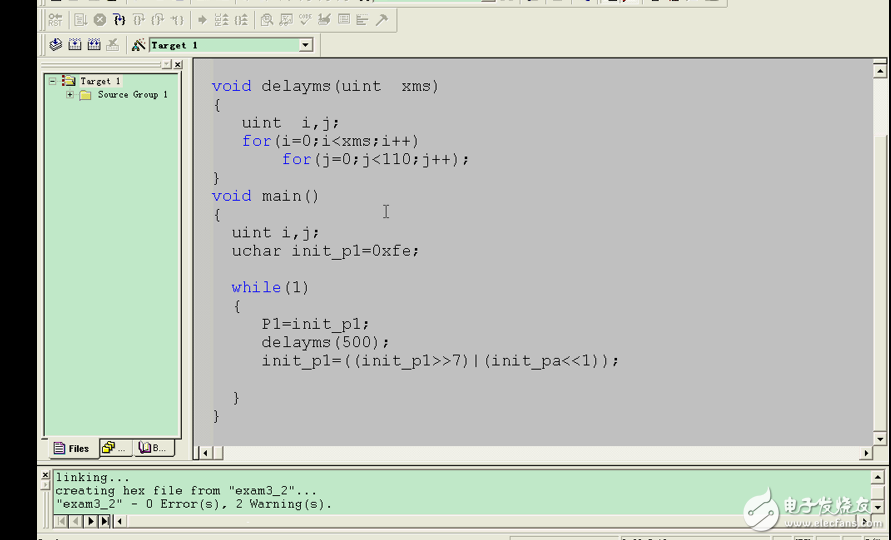Click the View Trace Records icon
The height and width of the screenshot is (540, 891).
tap(241, 20)
